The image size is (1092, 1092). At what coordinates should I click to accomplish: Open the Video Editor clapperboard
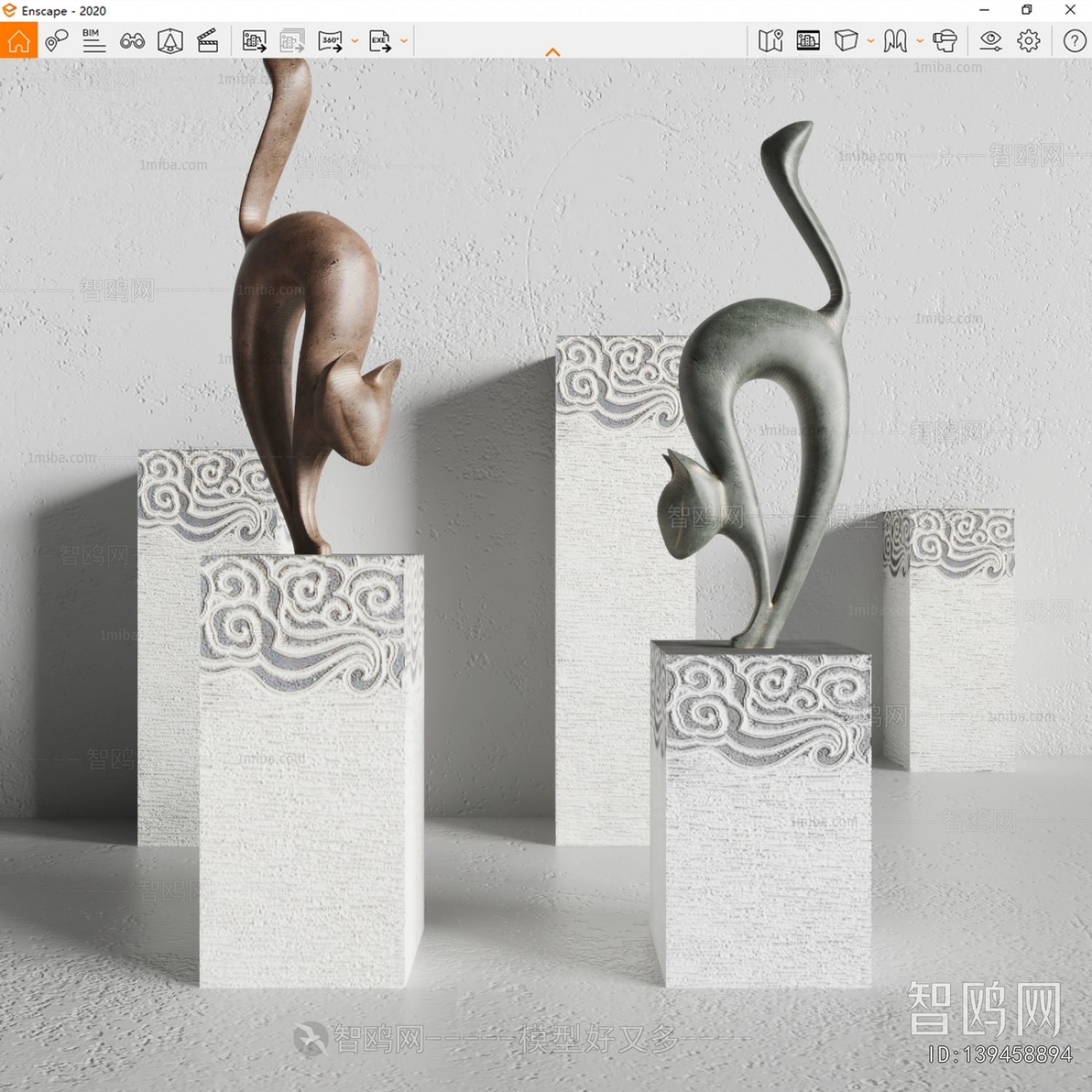click(x=207, y=40)
